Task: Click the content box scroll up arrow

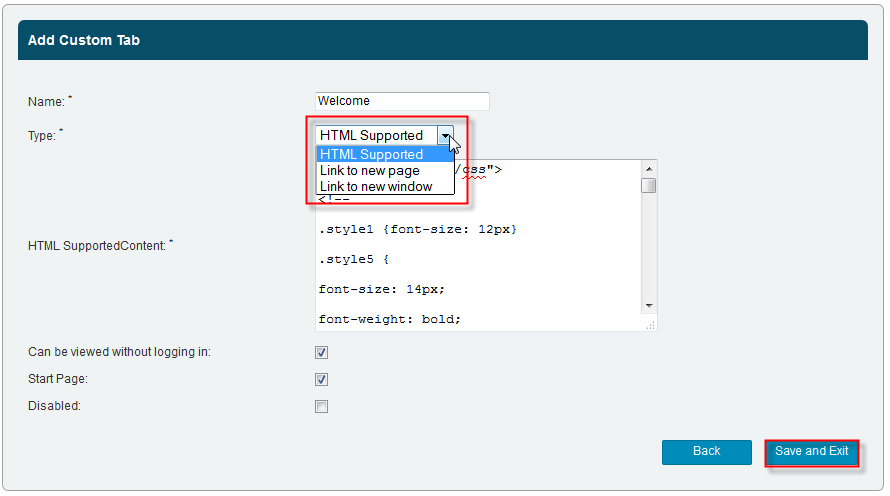Action: click(649, 168)
